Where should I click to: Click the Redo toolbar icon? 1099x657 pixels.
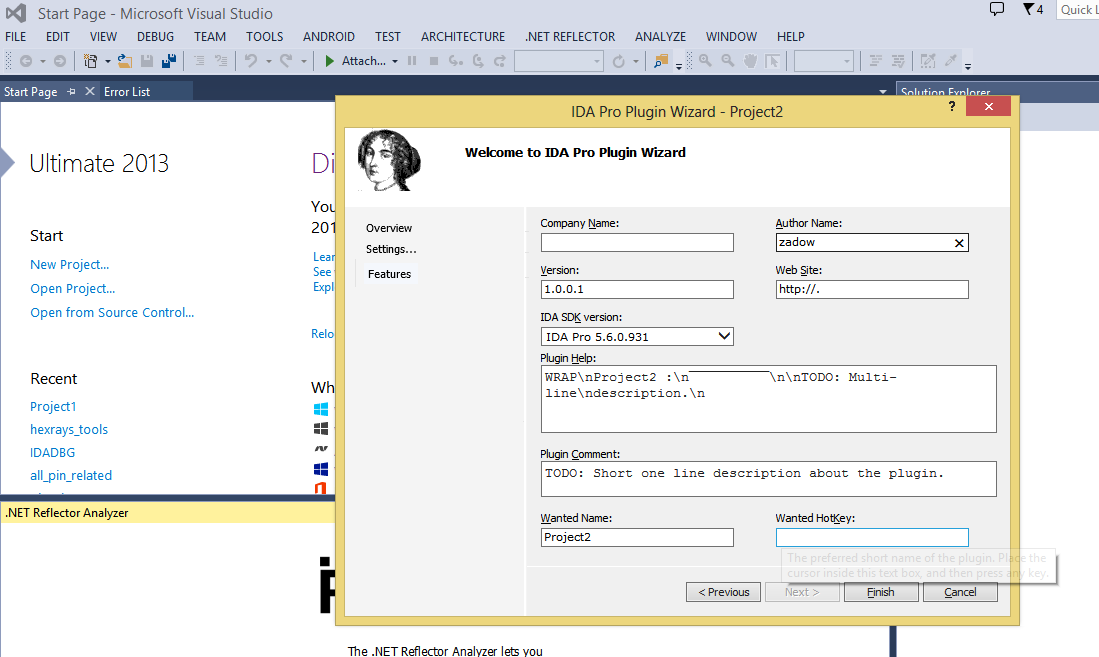tap(286, 61)
